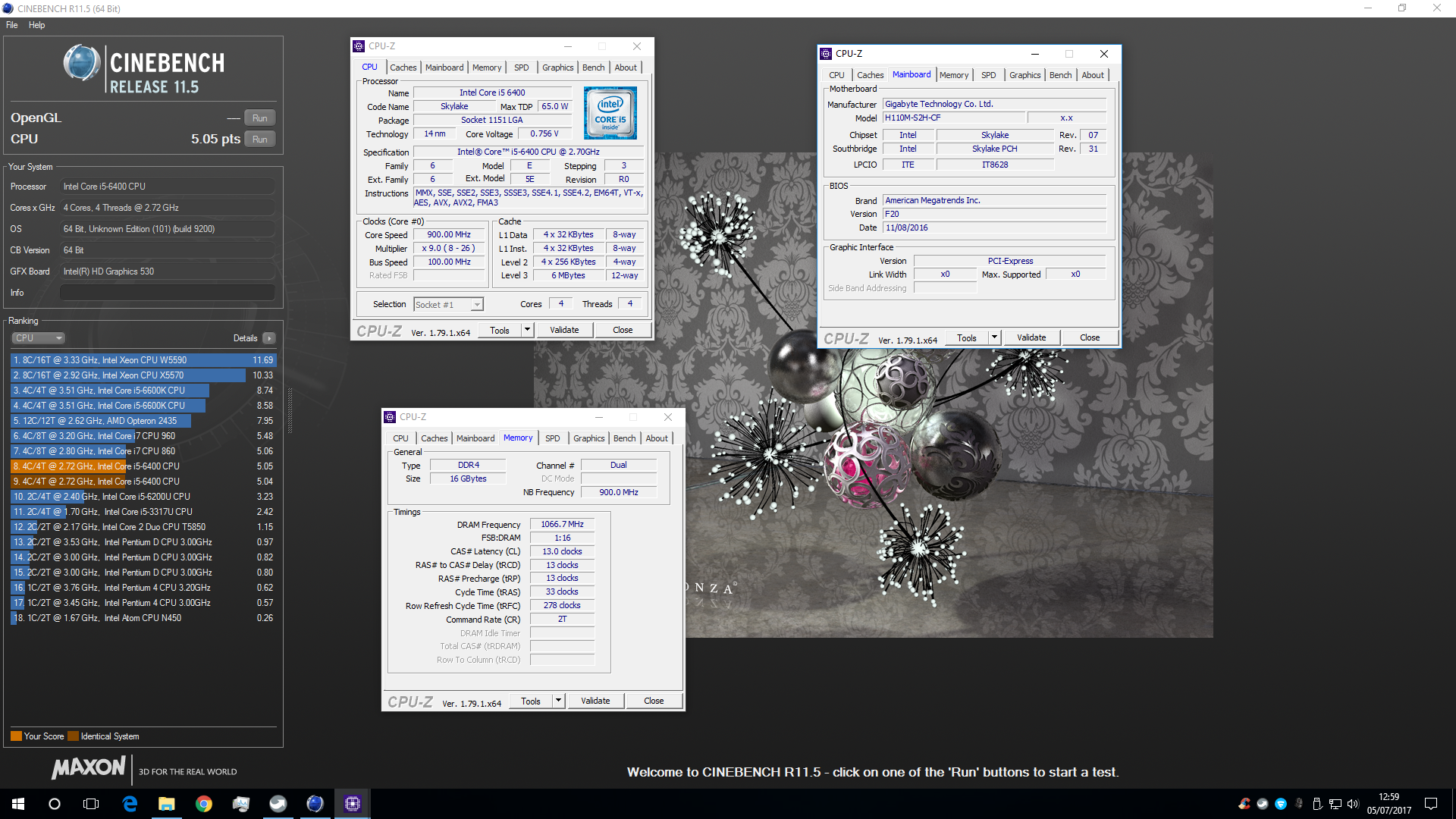Open the CPU ranking type dropdown

coord(38,338)
